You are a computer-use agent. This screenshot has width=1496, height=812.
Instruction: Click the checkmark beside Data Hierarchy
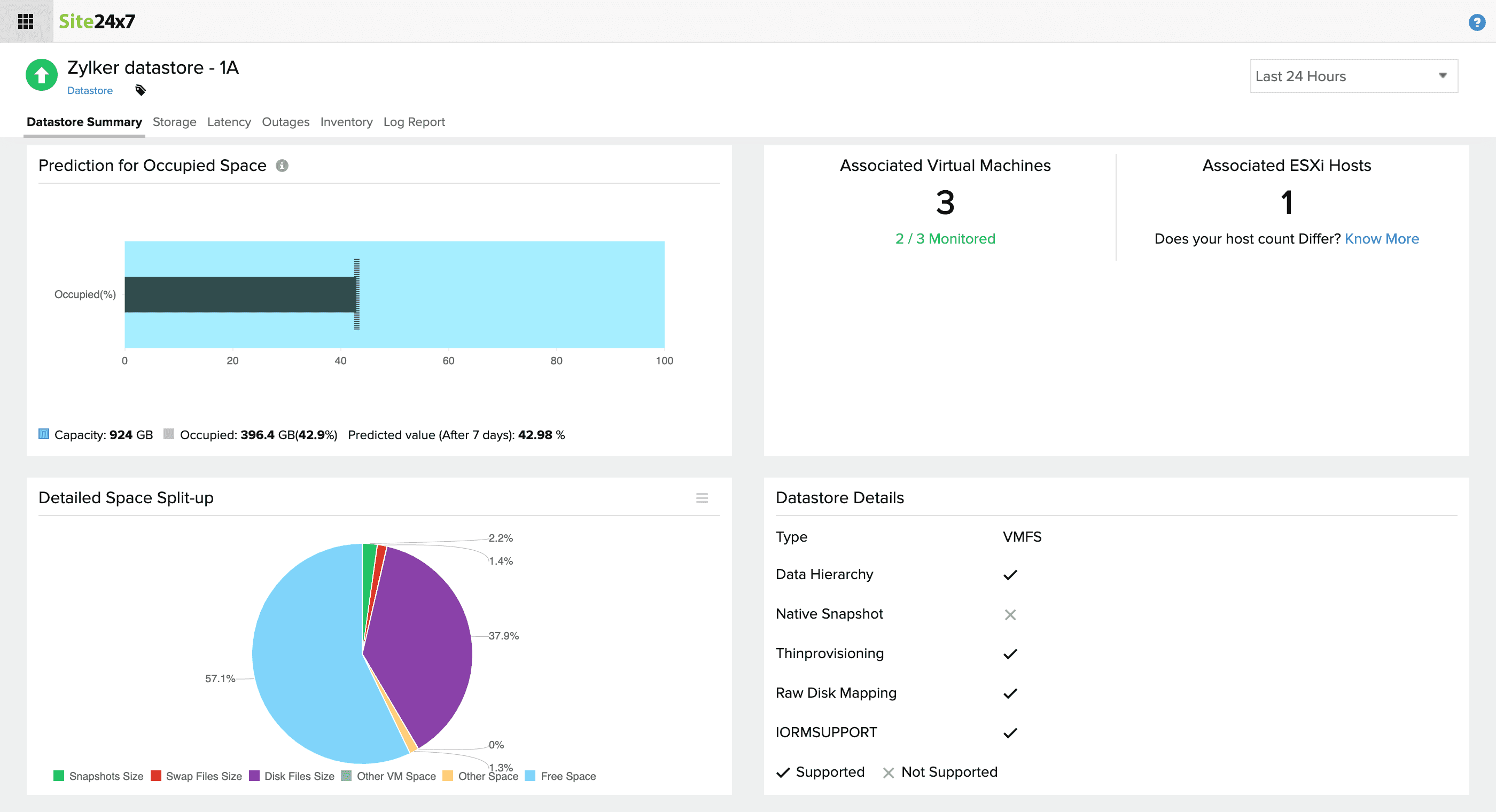(1010, 574)
